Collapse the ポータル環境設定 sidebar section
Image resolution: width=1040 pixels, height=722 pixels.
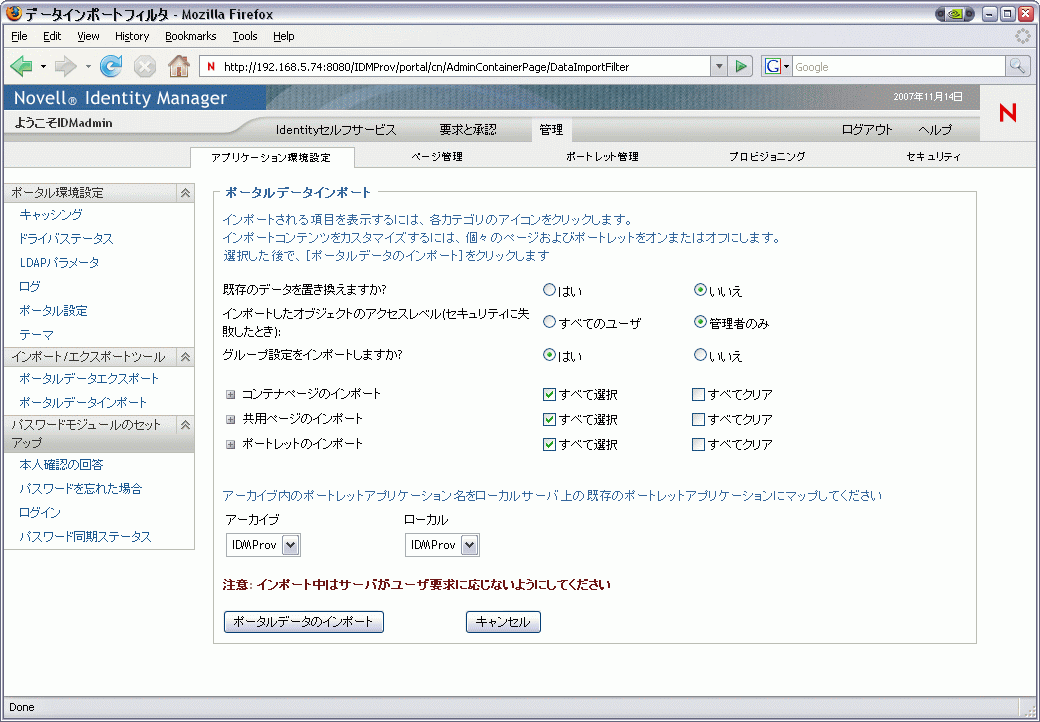186,193
